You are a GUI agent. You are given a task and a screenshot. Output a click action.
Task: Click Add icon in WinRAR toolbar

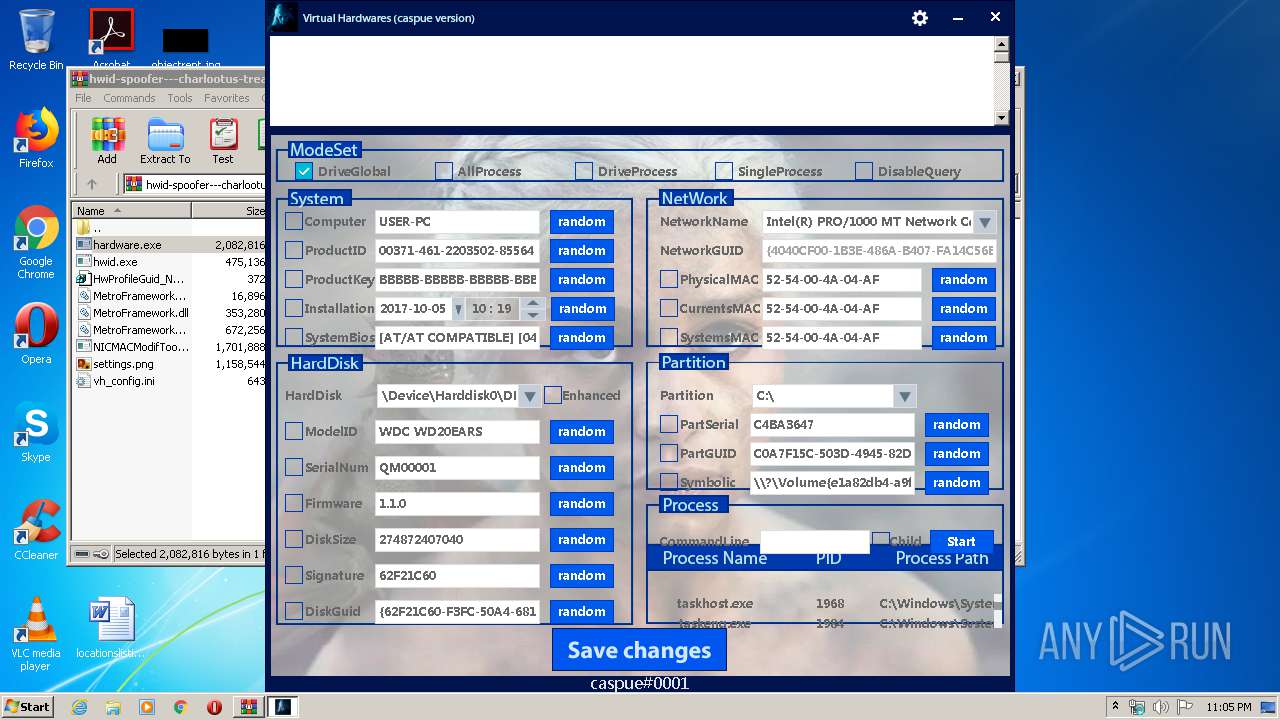107,141
